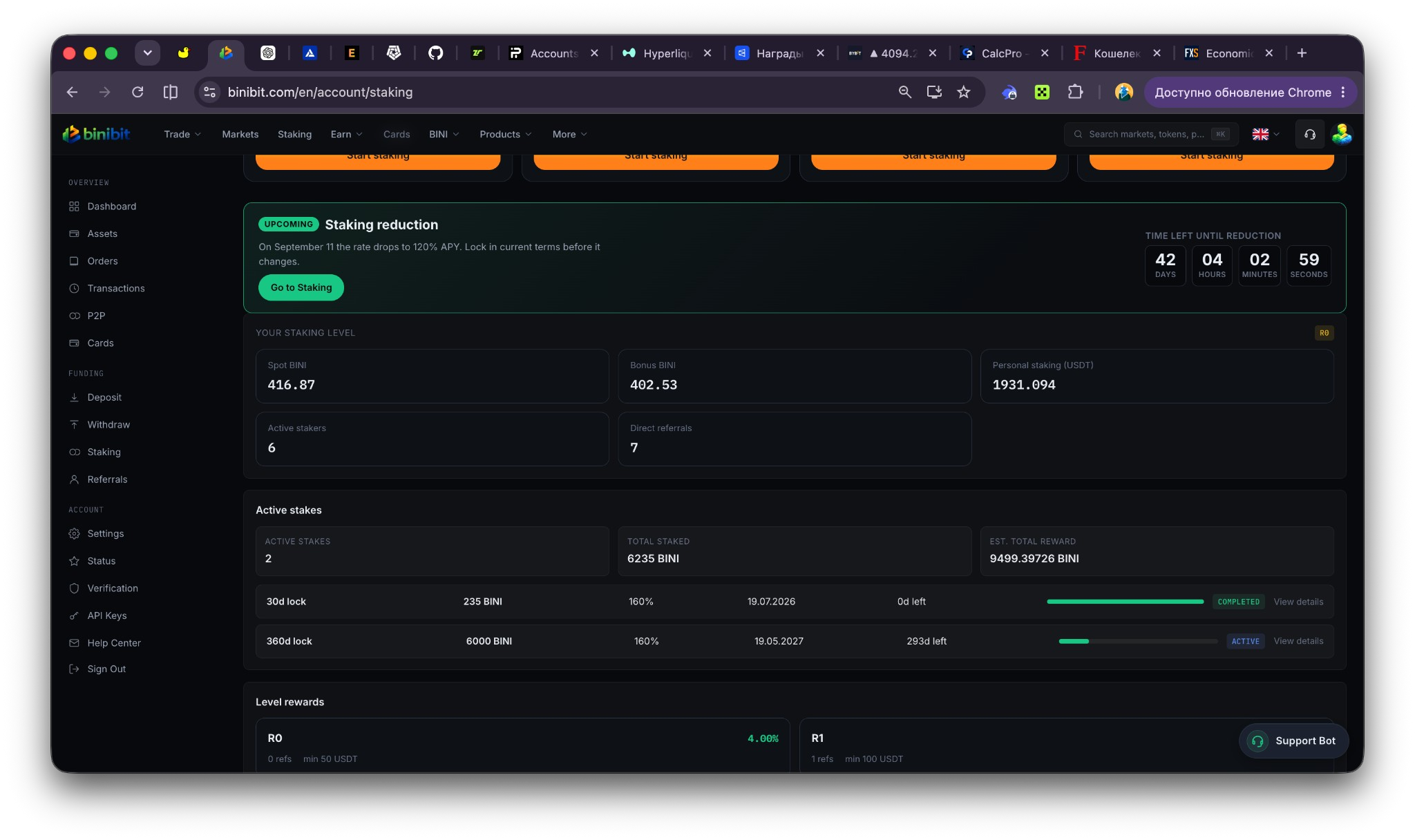Expand the Products dropdown menu

(x=506, y=134)
